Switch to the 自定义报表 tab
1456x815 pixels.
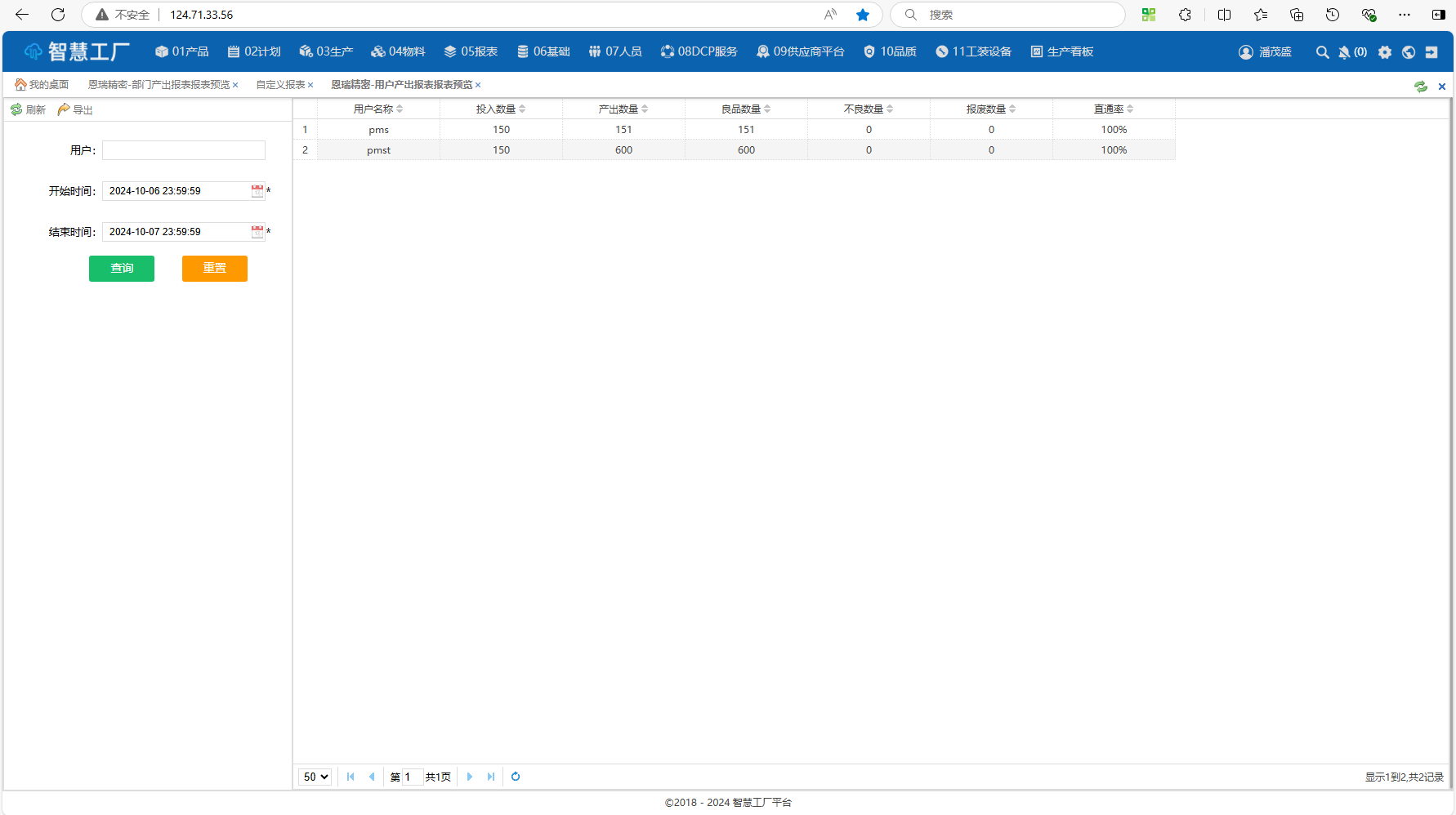(280, 85)
